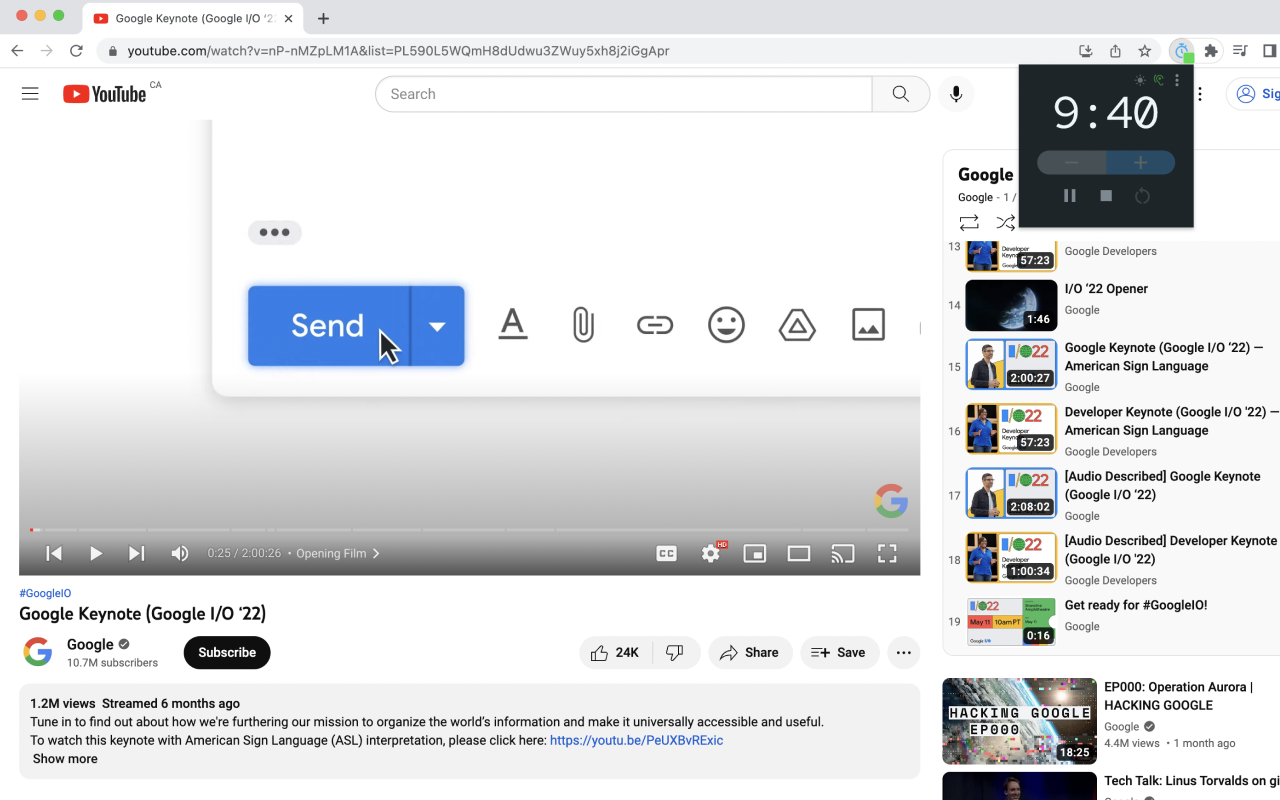Open the YouTube hamburger guide menu

coord(30,94)
